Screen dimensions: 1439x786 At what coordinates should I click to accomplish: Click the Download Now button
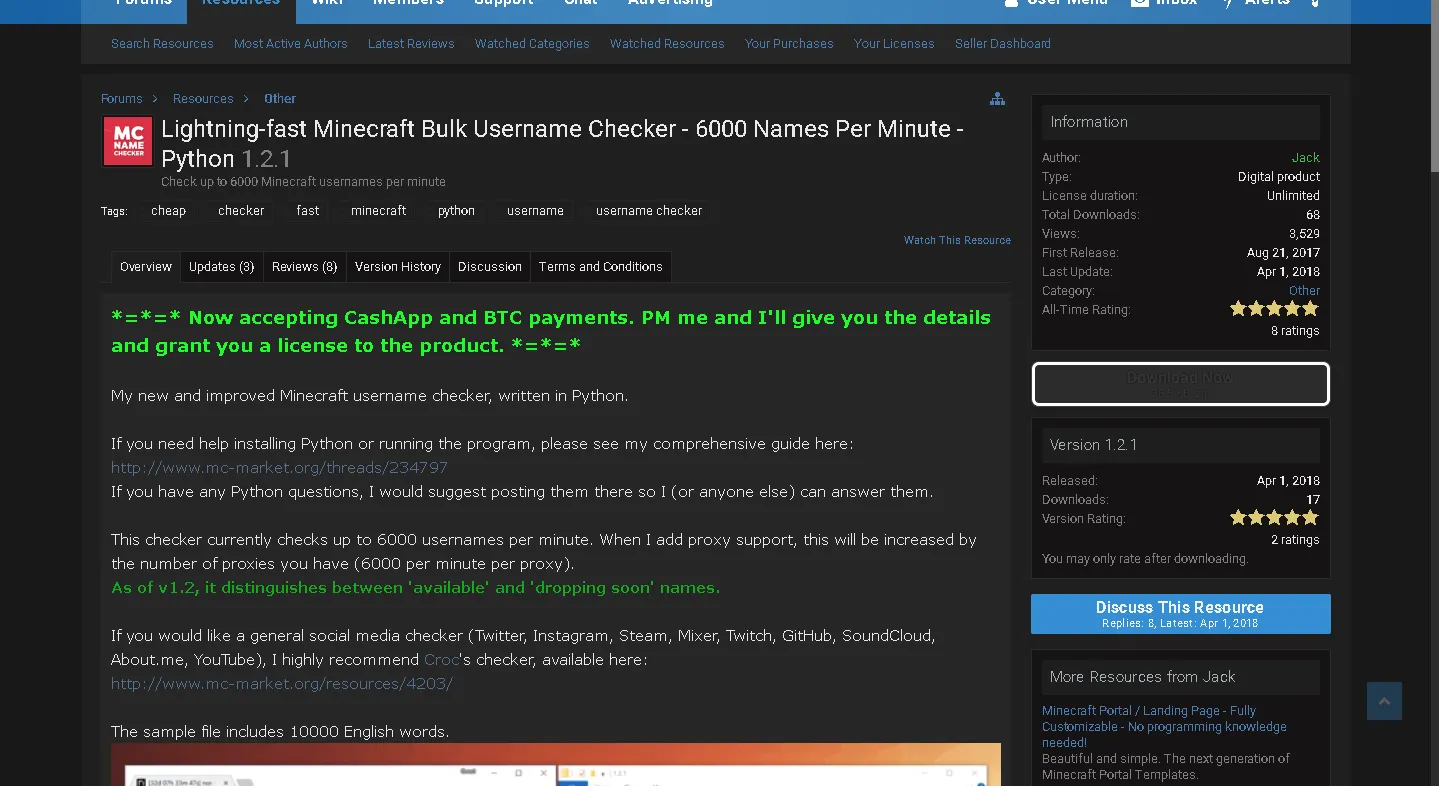[x=1180, y=384]
